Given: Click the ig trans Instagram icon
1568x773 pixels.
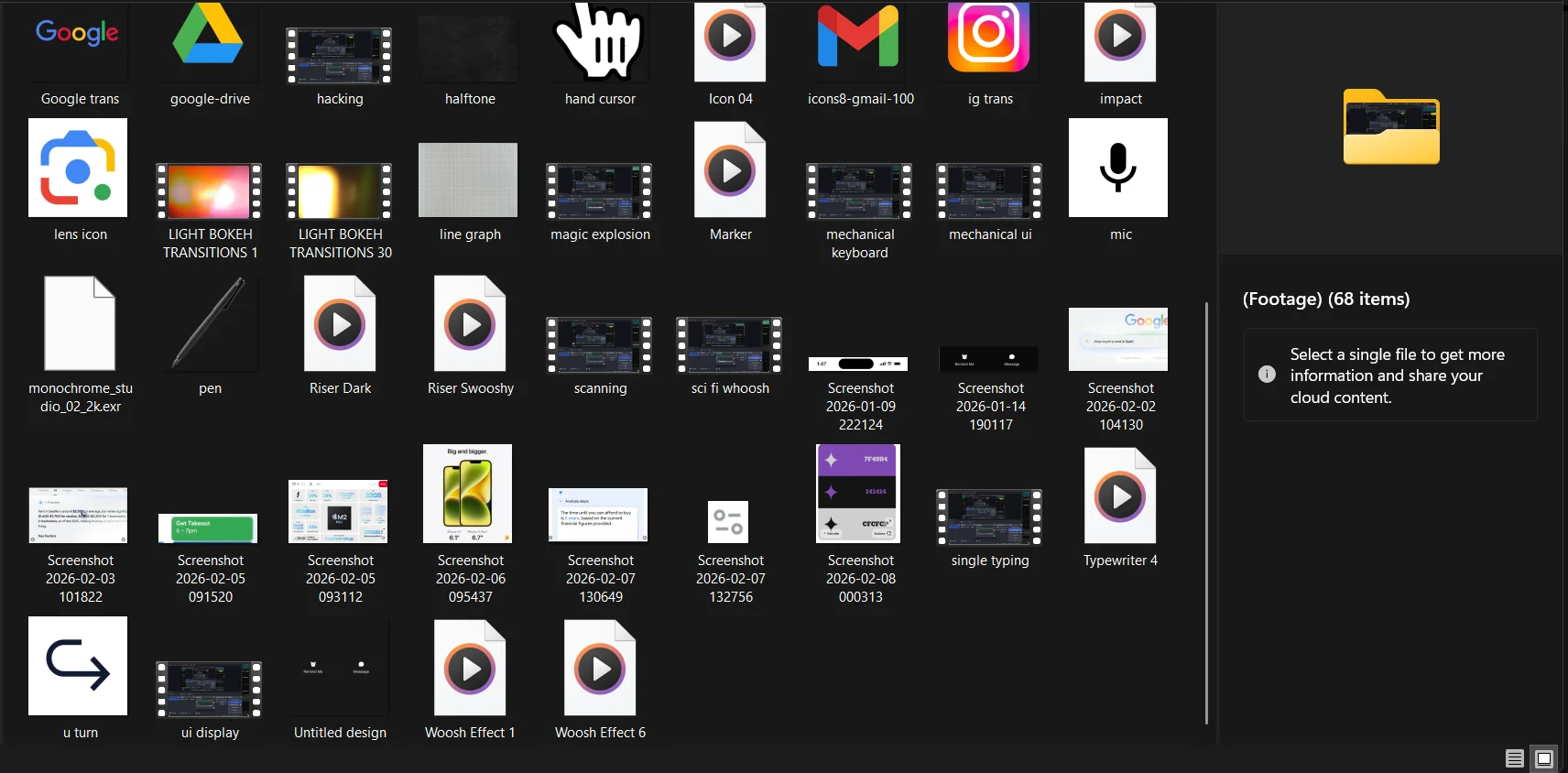Looking at the screenshot, I should 989,41.
